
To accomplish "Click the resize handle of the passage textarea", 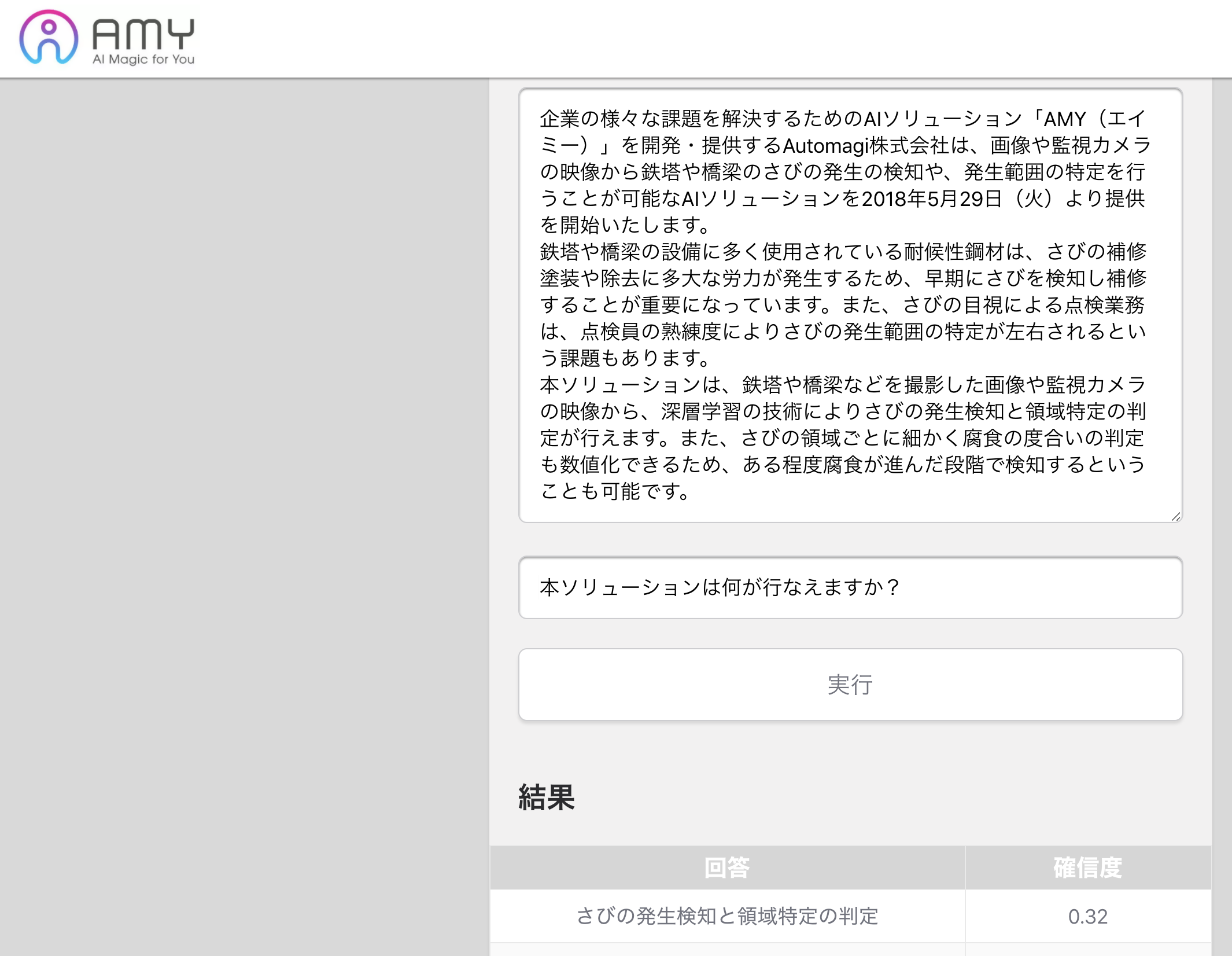I will click(1175, 516).
